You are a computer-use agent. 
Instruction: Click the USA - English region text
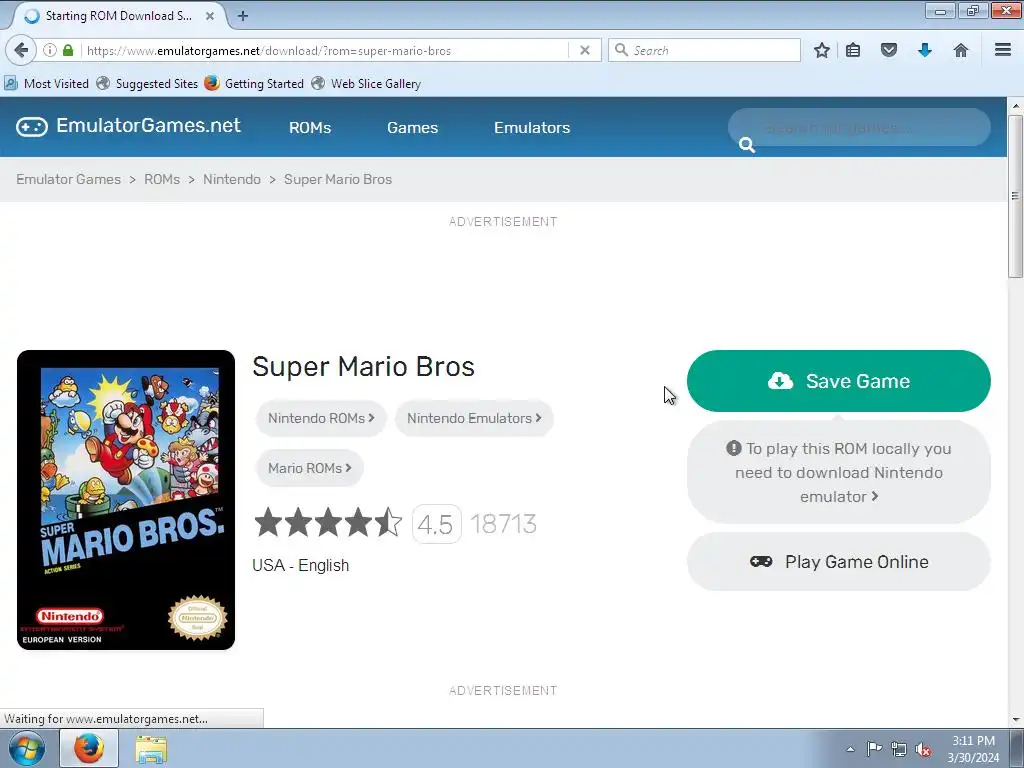pos(300,566)
